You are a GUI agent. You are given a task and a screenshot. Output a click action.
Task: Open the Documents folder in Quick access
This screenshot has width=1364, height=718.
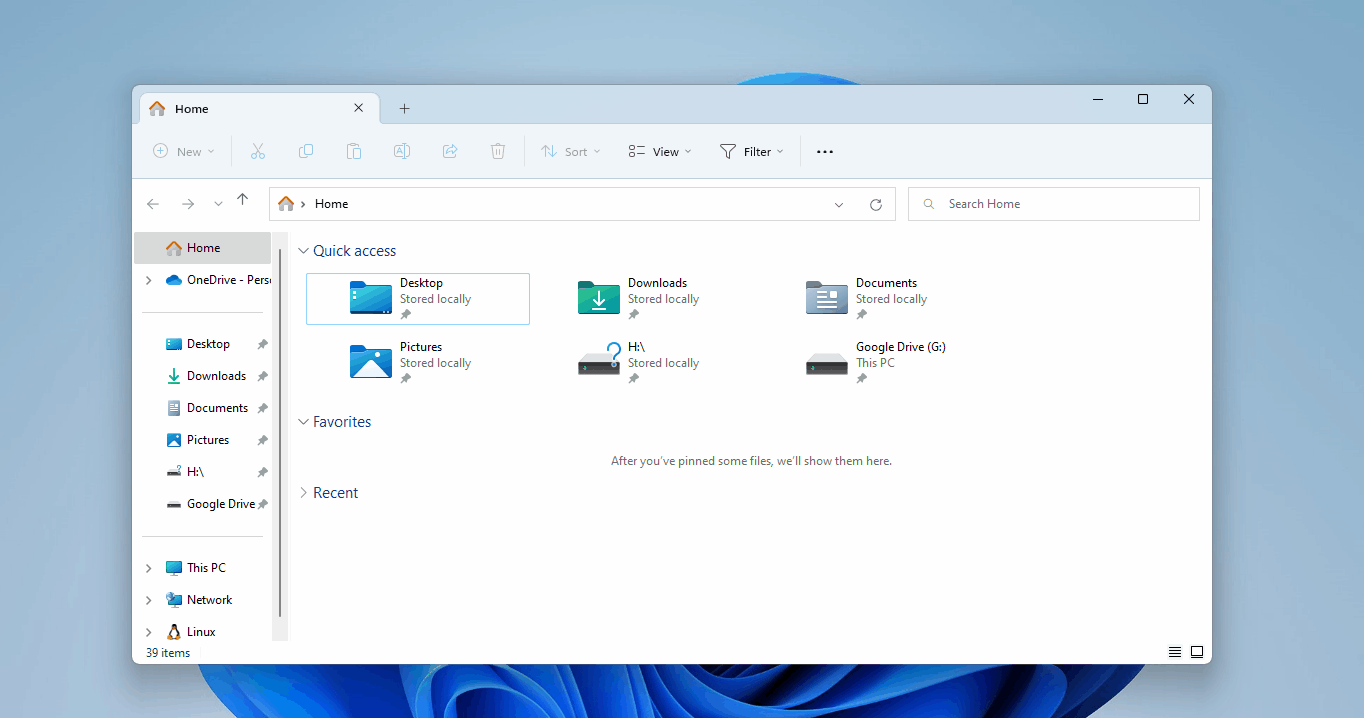click(874, 299)
